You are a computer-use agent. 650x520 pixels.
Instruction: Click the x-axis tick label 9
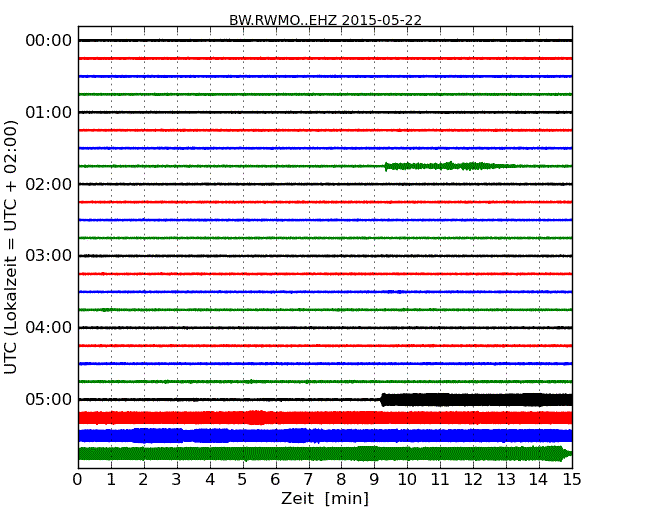click(x=374, y=480)
